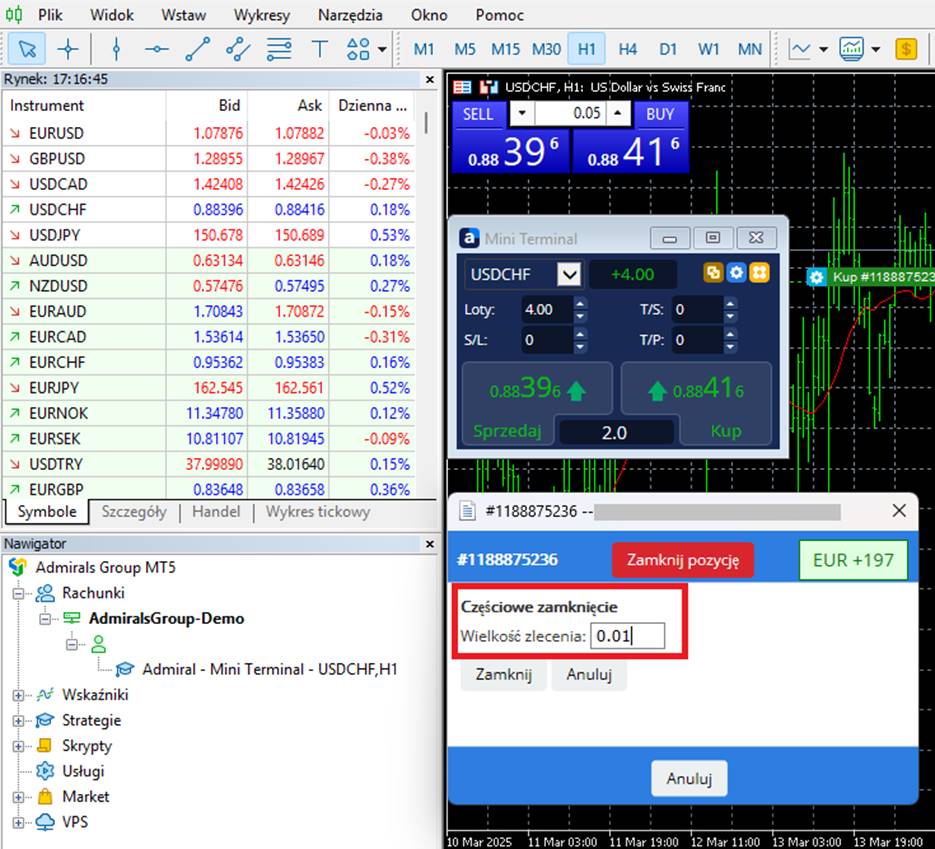Click the Sprzedaj button in Mini Terminal
Image resolution: width=935 pixels, height=849 pixels.
coord(507,431)
